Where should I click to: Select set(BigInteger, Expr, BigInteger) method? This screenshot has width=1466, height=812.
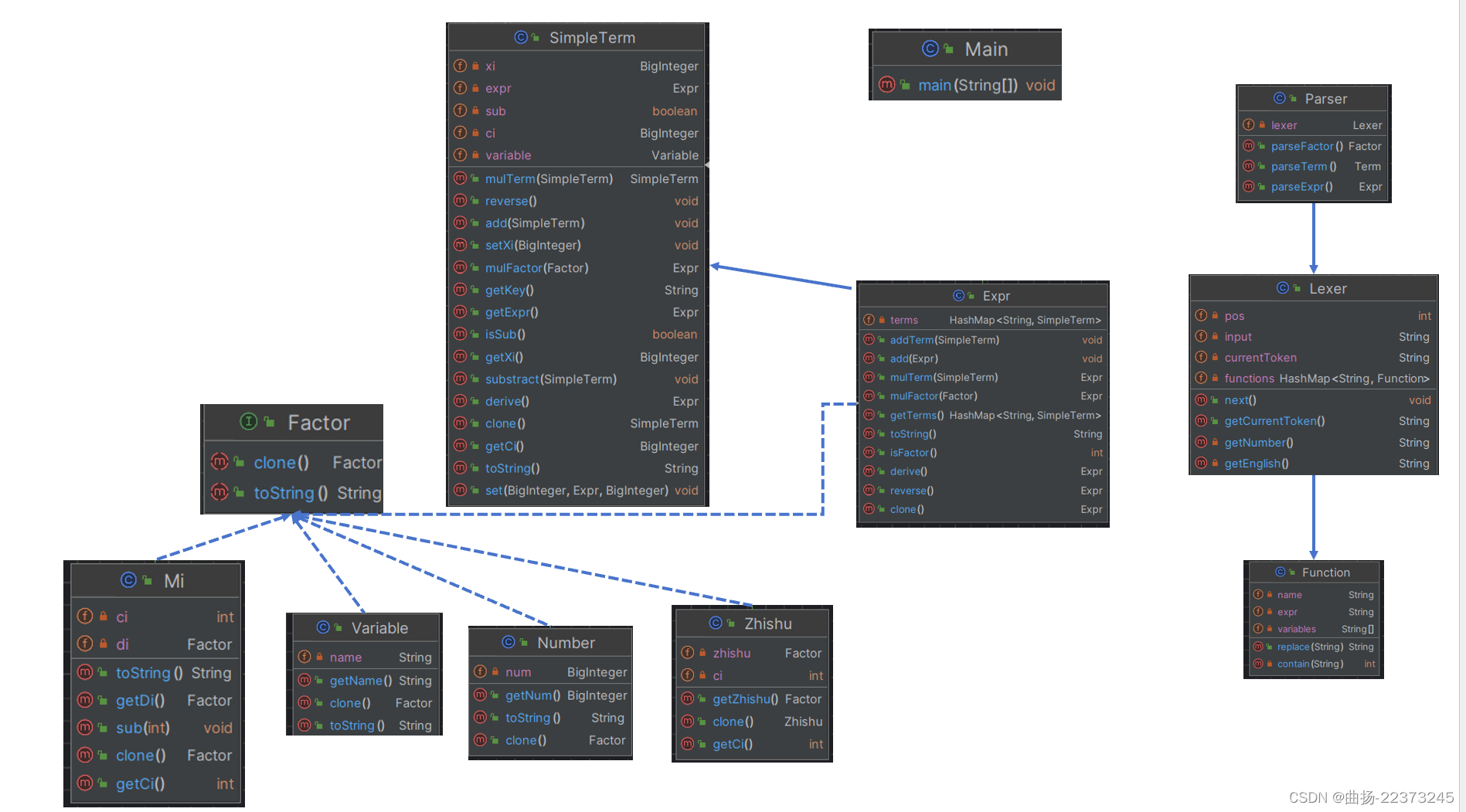577,490
